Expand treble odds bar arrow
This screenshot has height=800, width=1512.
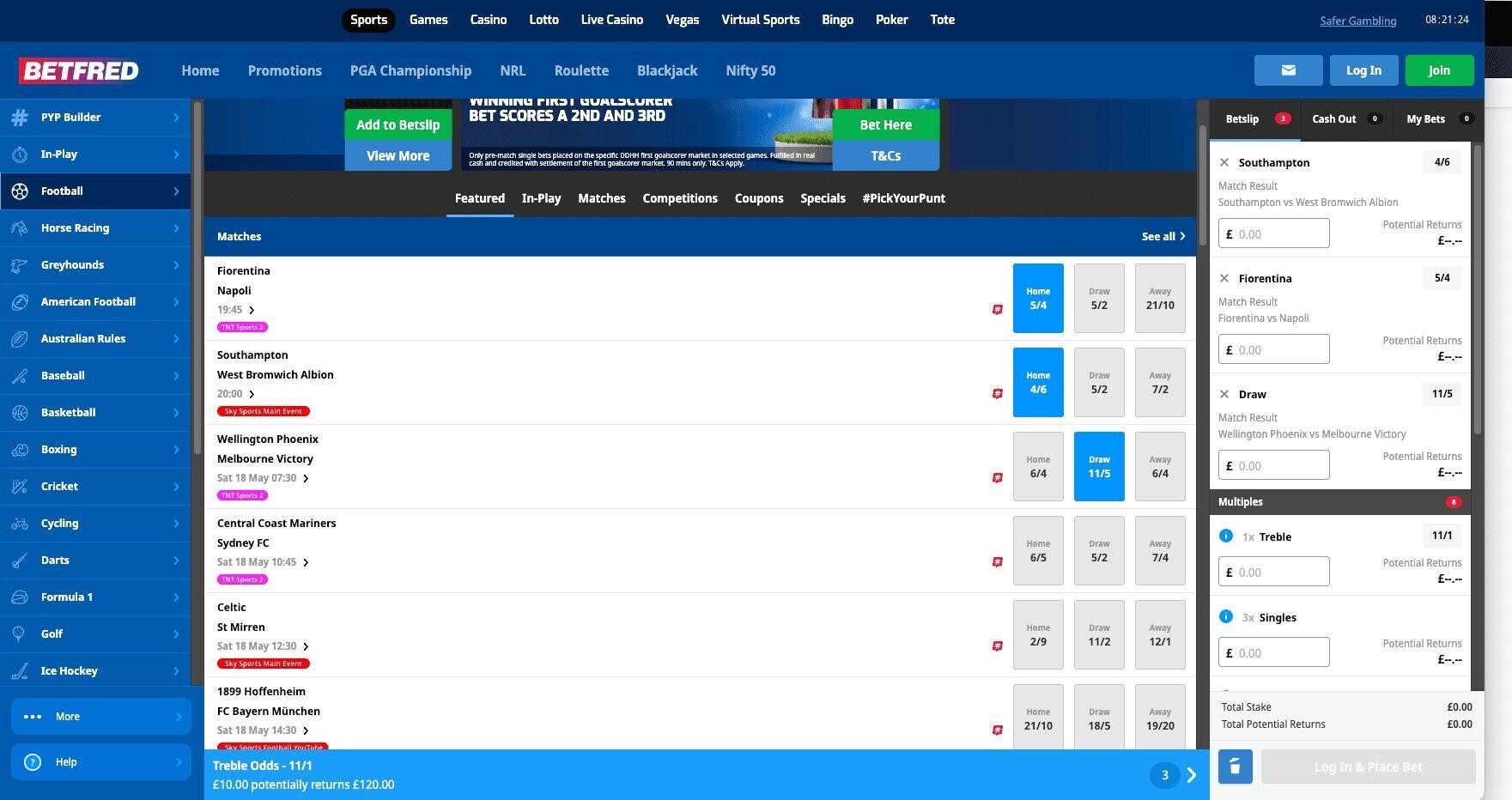click(1192, 775)
